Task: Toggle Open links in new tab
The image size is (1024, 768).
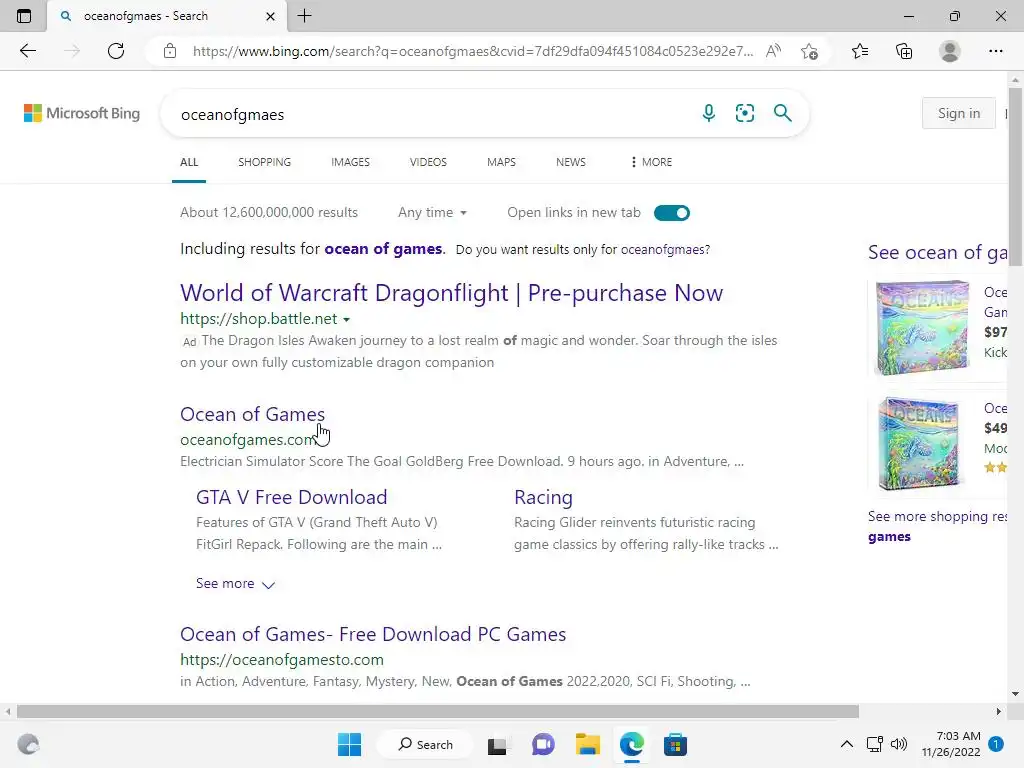Action: [671, 213]
